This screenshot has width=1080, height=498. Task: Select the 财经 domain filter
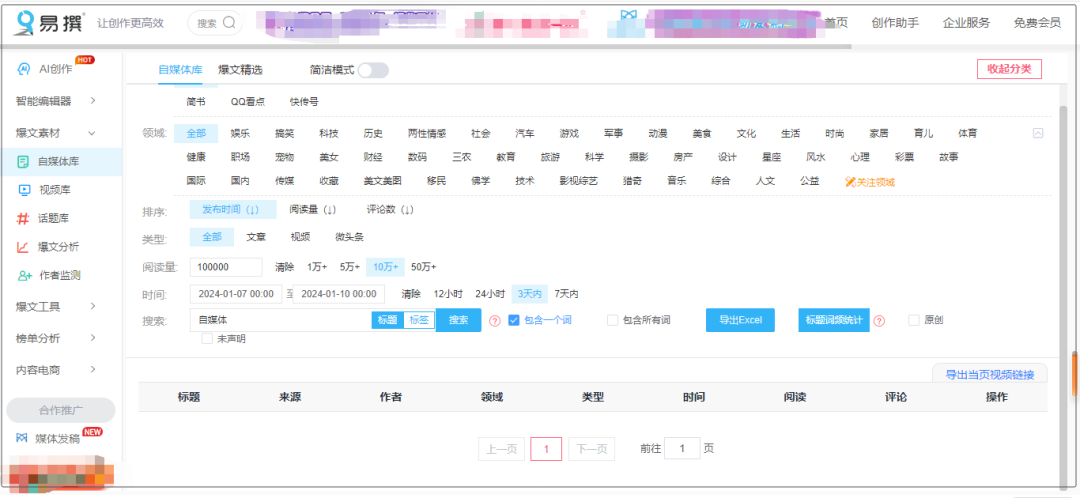tap(373, 157)
